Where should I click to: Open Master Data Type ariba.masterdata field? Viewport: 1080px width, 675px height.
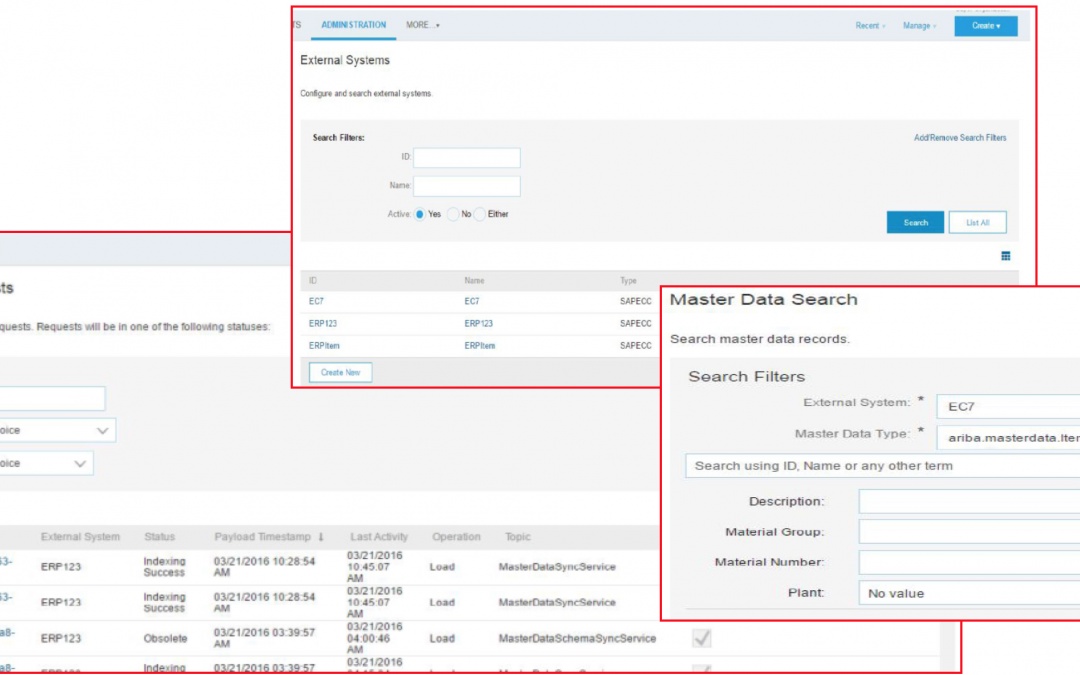click(x=1008, y=437)
